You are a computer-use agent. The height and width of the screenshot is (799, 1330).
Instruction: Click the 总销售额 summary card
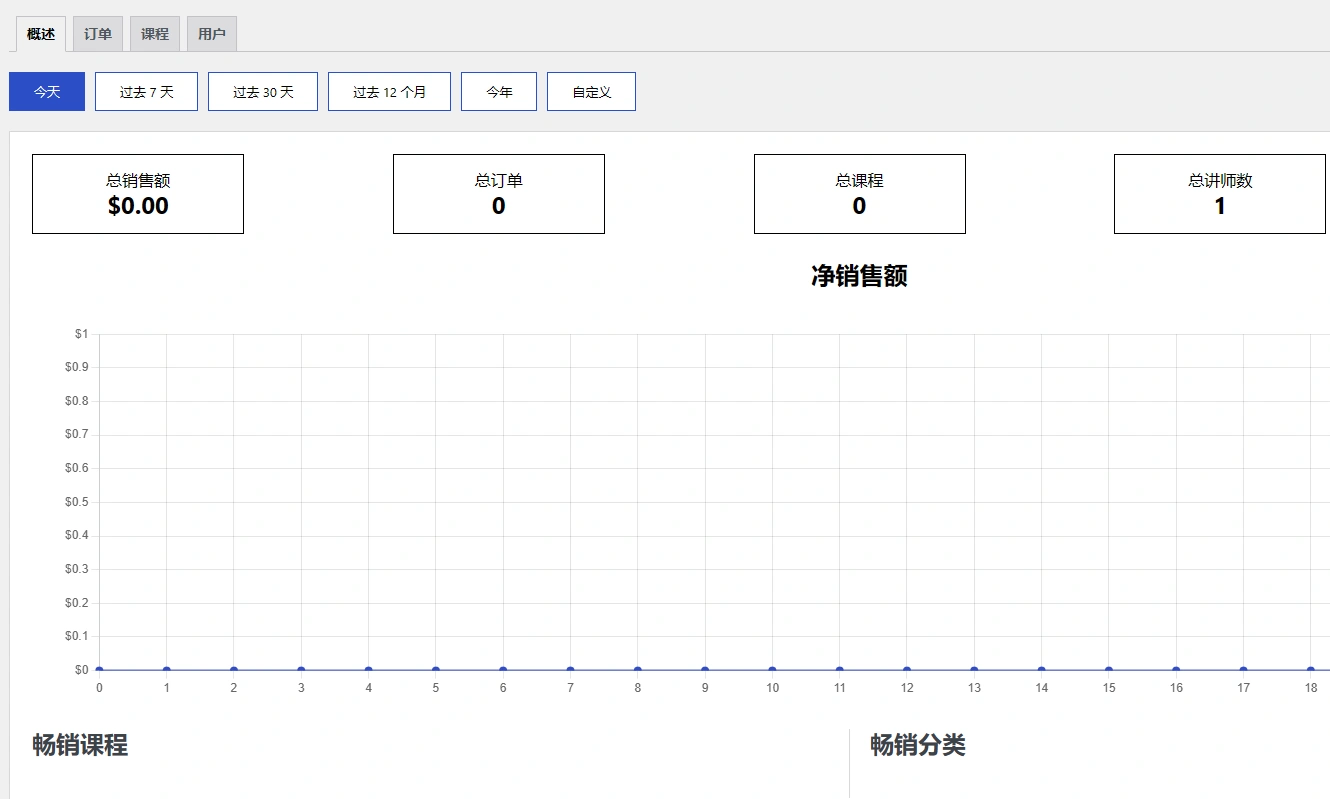tap(137, 194)
